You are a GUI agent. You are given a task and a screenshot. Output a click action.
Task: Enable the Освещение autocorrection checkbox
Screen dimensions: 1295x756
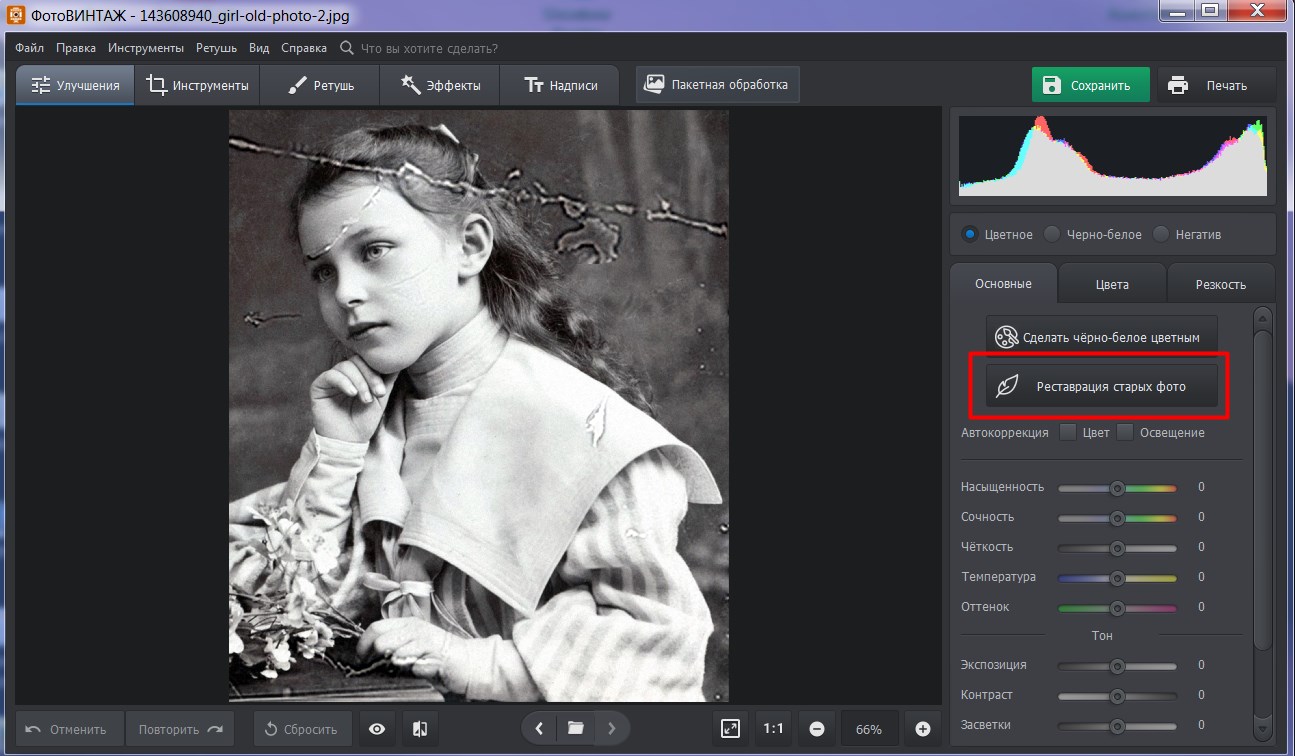(1125, 433)
